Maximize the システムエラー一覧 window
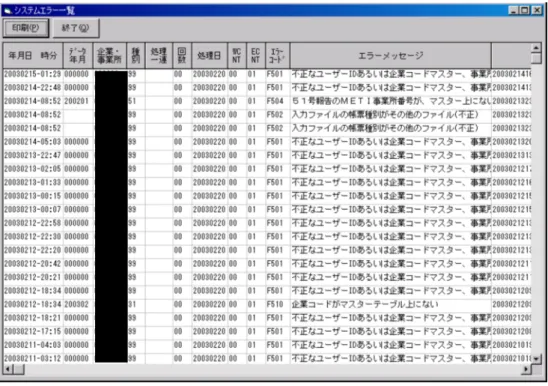 (525, 10)
